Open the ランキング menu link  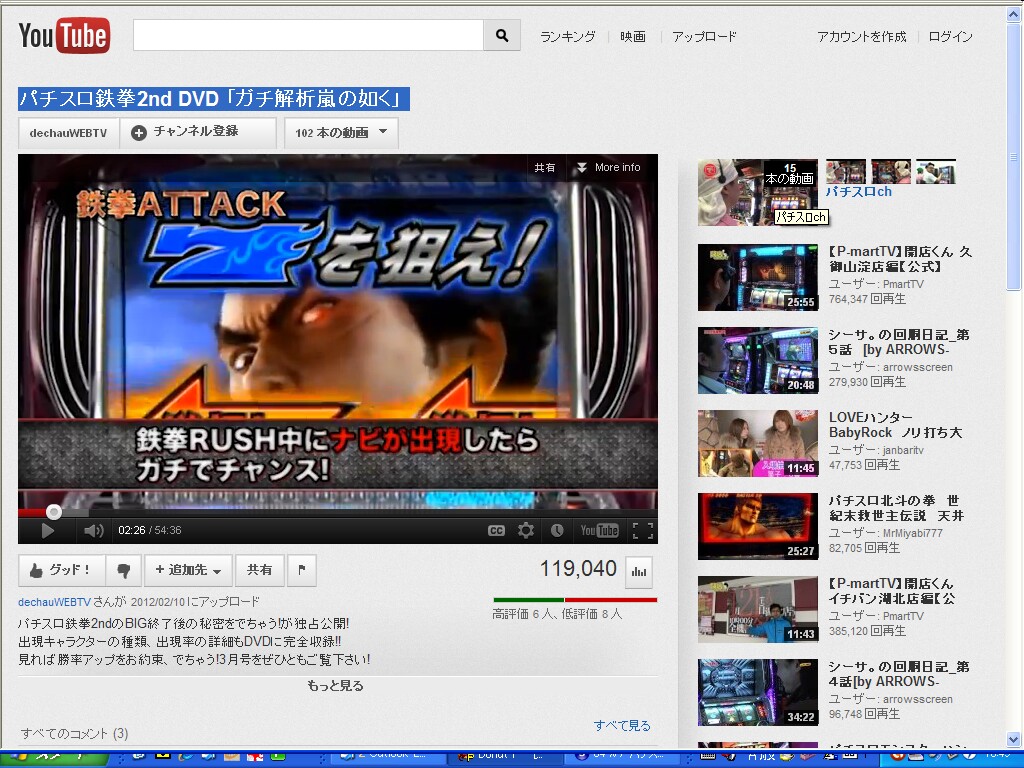(x=568, y=37)
